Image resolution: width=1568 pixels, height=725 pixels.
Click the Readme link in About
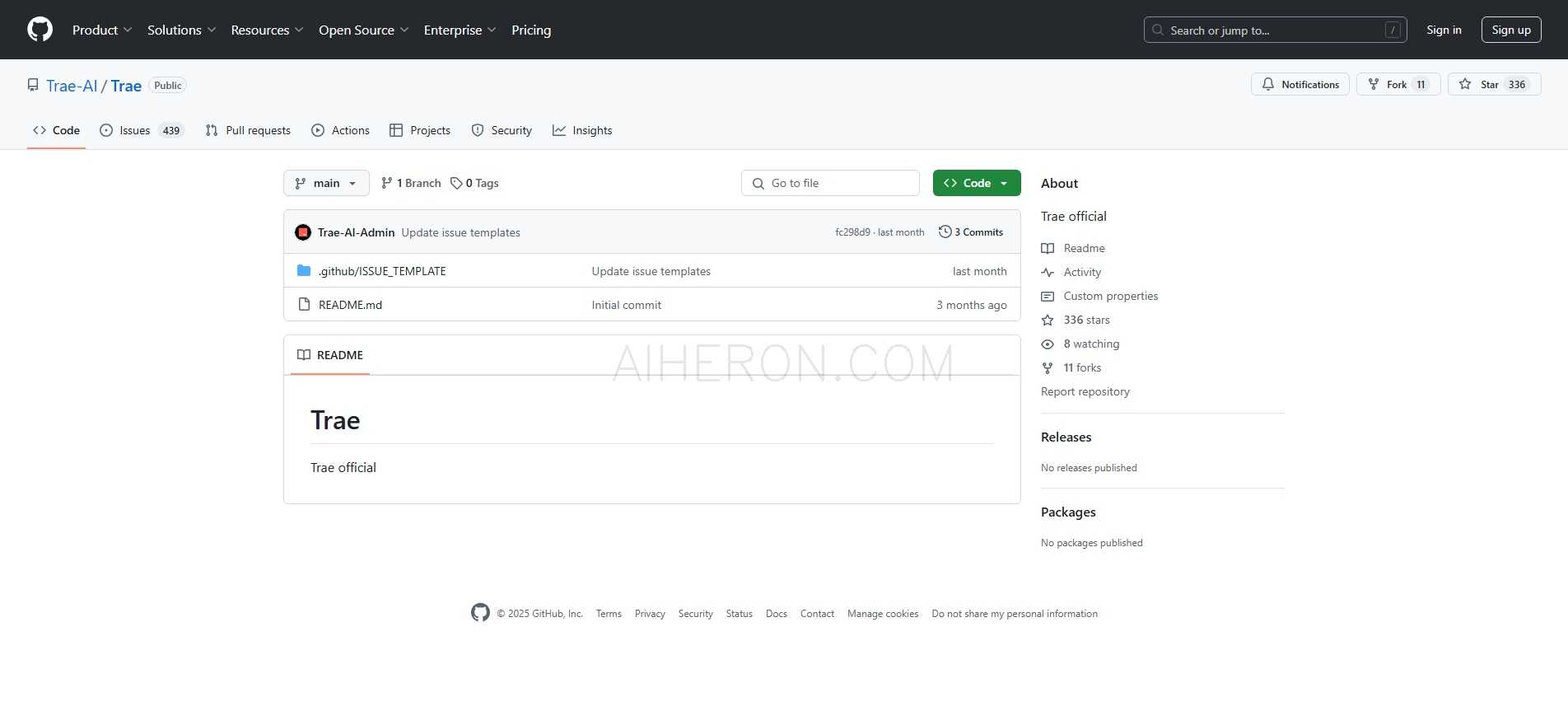tap(1084, 248)
